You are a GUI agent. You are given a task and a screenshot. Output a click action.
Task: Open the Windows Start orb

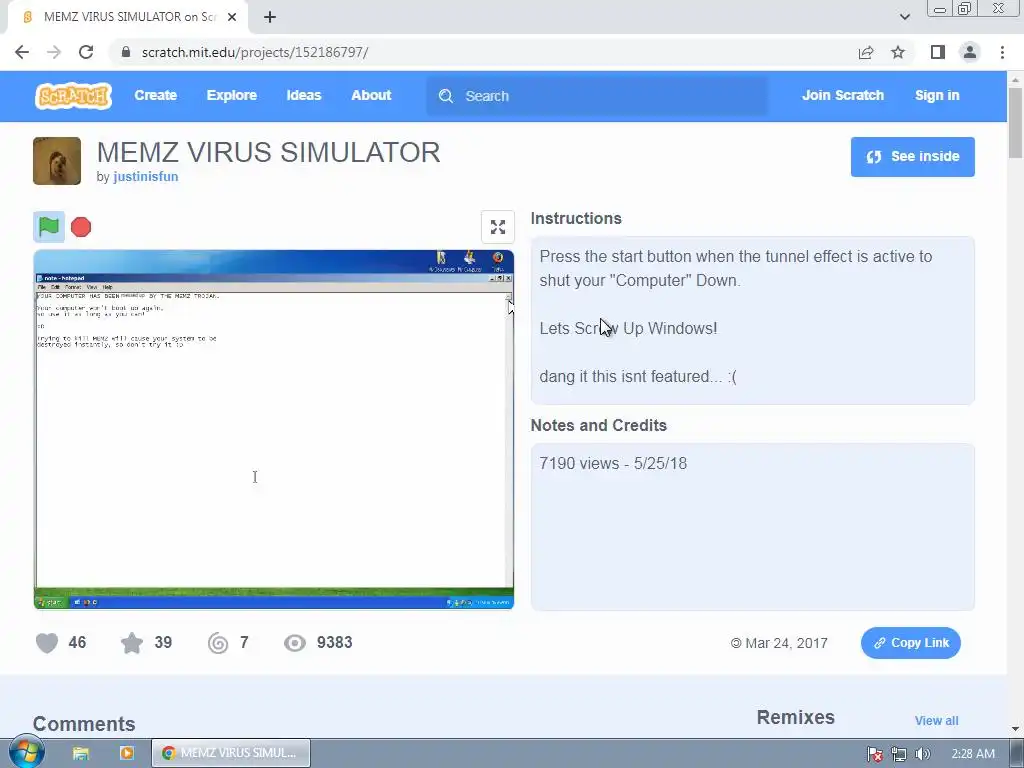pyautogui.click(x=26, y=752)
